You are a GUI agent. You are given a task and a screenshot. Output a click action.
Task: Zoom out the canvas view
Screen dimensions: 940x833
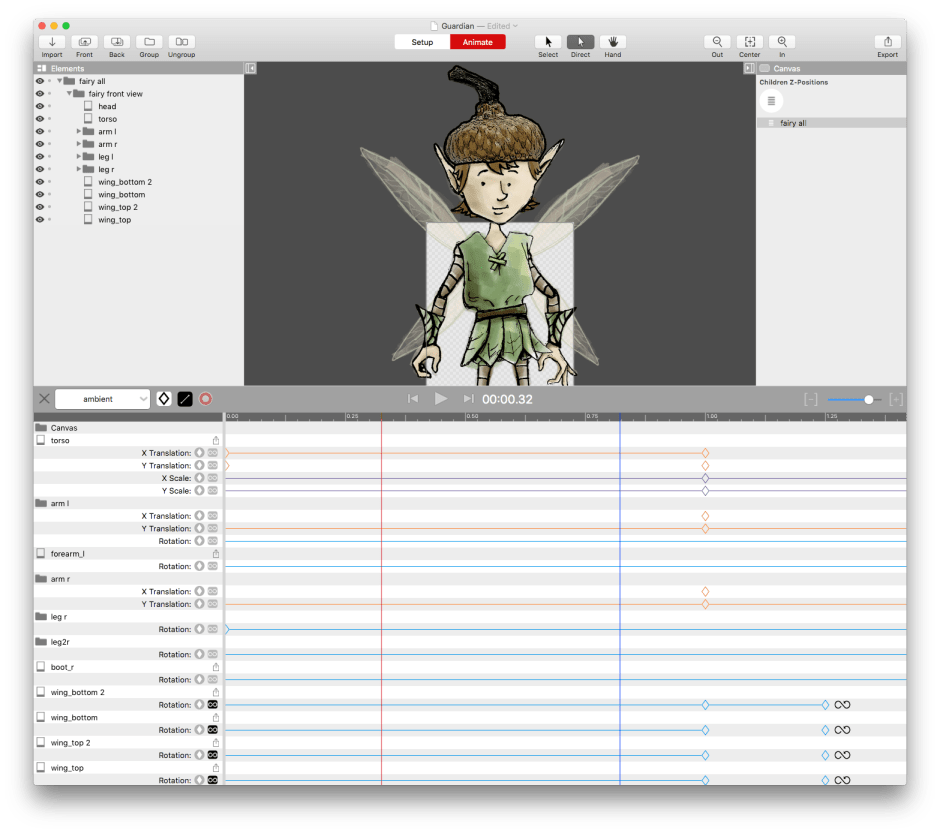click(717, 42)
